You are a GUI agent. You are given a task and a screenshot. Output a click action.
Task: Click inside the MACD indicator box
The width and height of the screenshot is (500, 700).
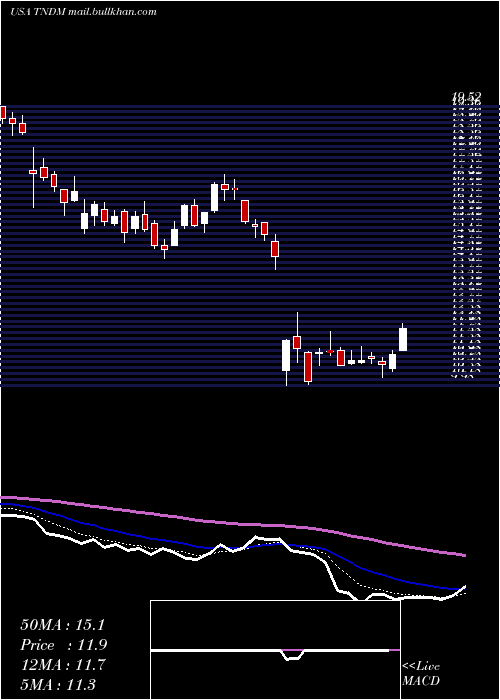[x=275, y=650]
